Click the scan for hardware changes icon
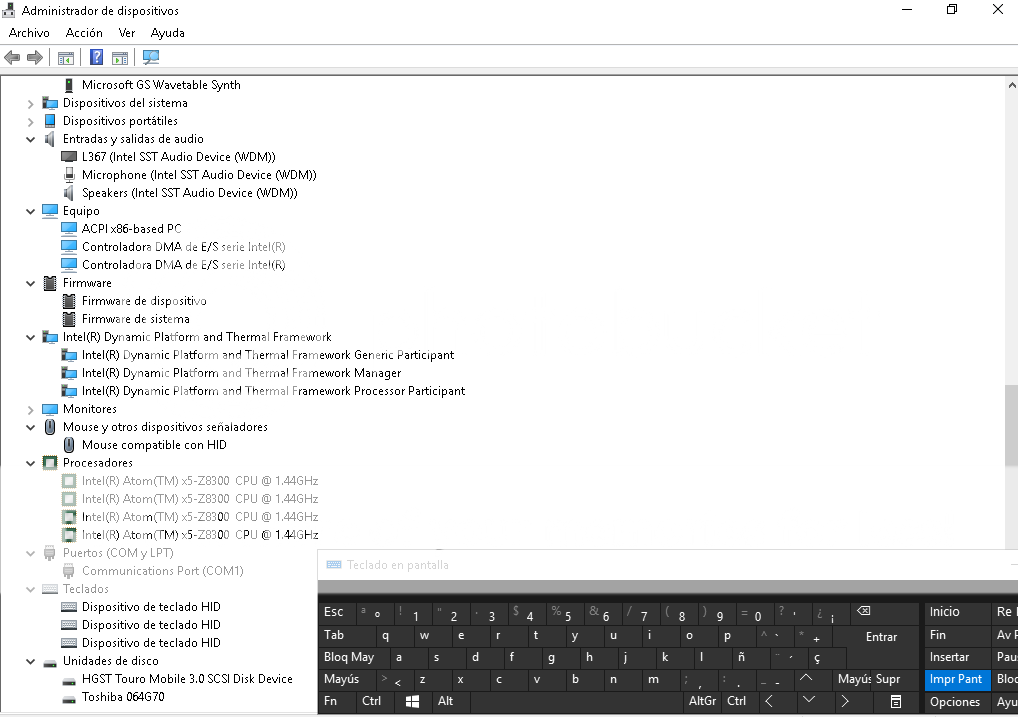This screenshot has width=1018, height=717. (x=151, y=57)
